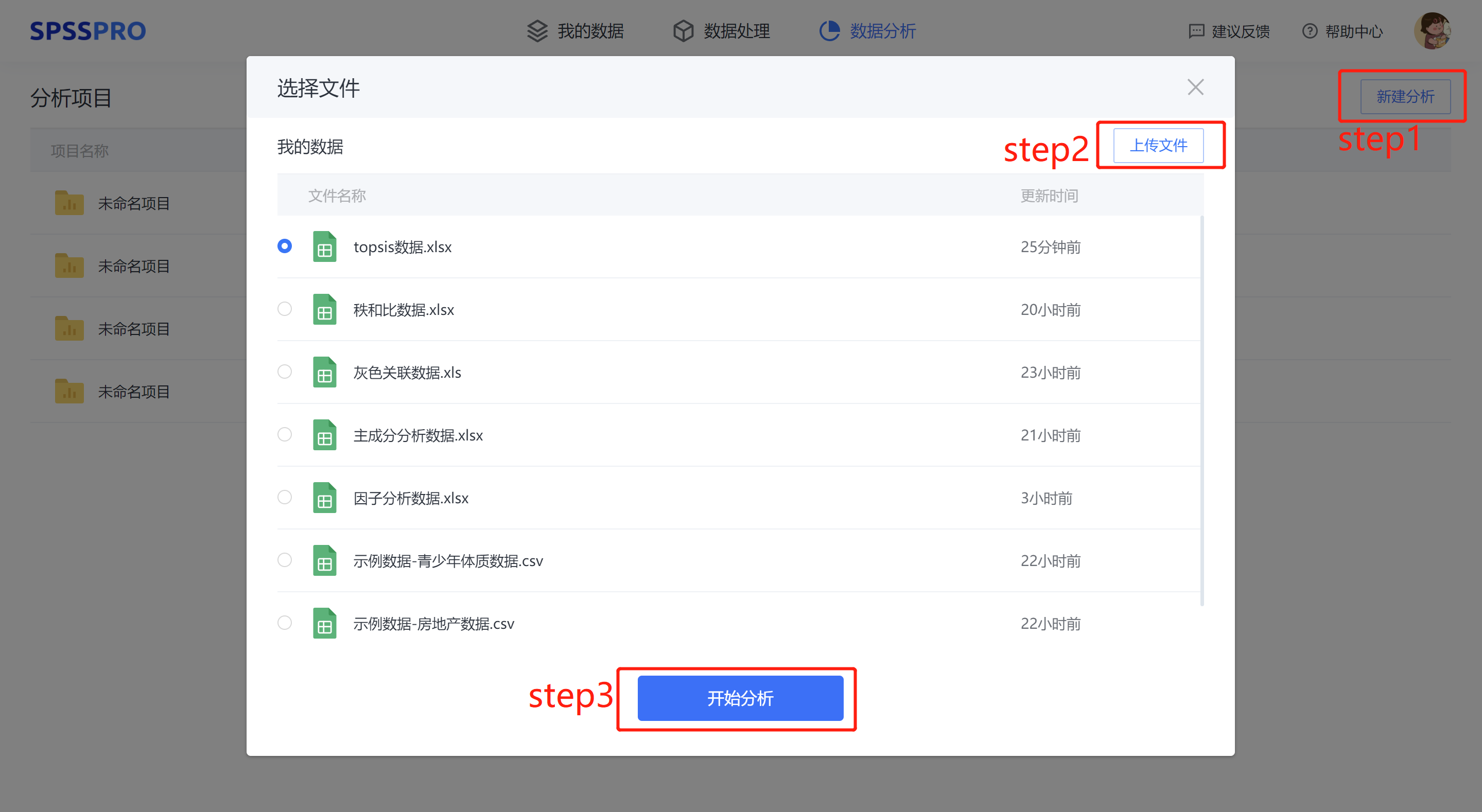Click the topsis数据.xlsx file name
The image size is (1482, 812).
402,246
